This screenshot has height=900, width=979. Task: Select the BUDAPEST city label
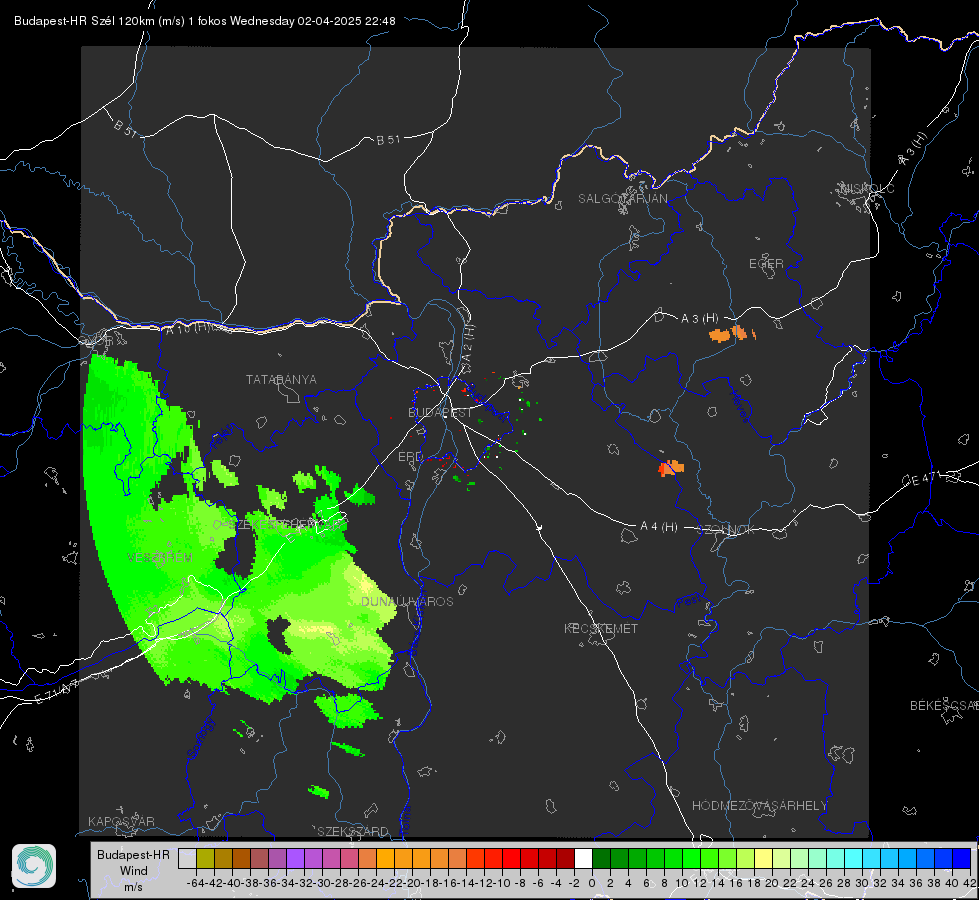click(440, 413)
